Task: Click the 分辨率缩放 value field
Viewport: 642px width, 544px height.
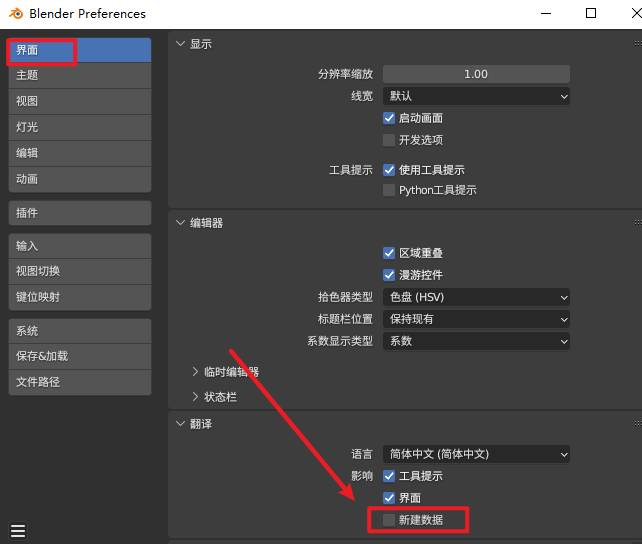Action: pyautogui.click(x=476, y=74)
